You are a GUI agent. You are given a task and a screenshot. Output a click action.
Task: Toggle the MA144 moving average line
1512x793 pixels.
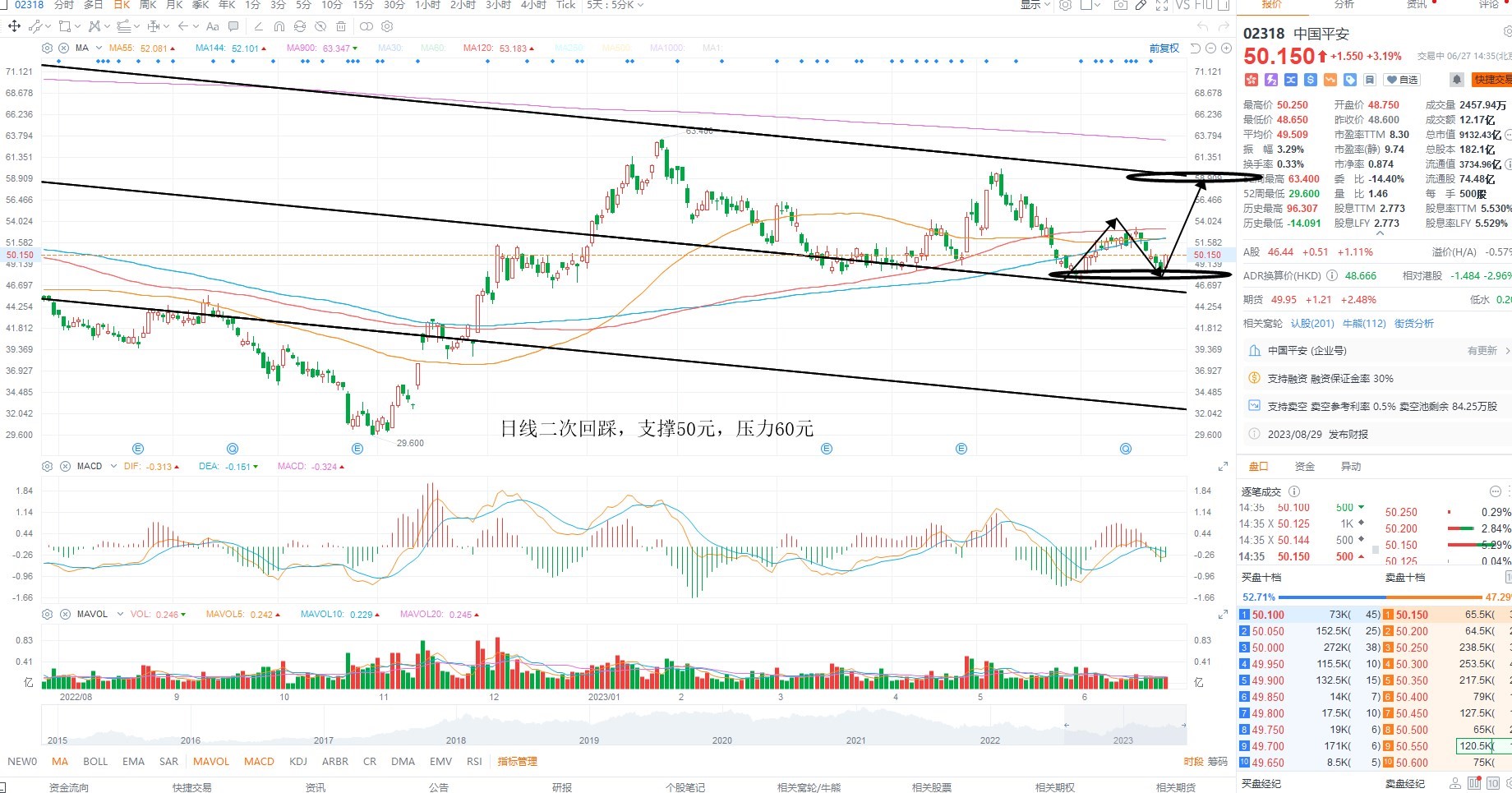231,48
